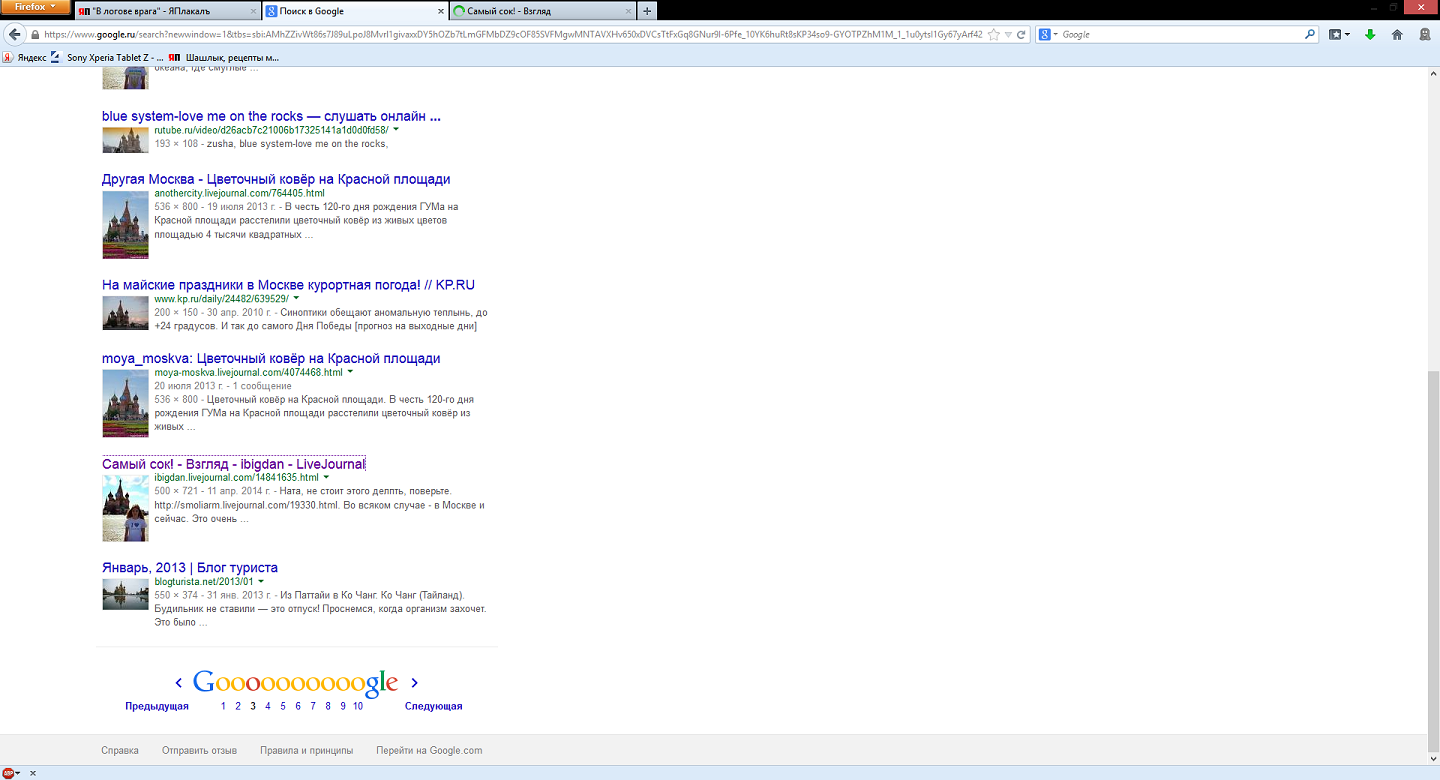Screen dimensions: 1440x780
Task: Expand options arrow for the rutube.ru result
Action: coord(396,130)
